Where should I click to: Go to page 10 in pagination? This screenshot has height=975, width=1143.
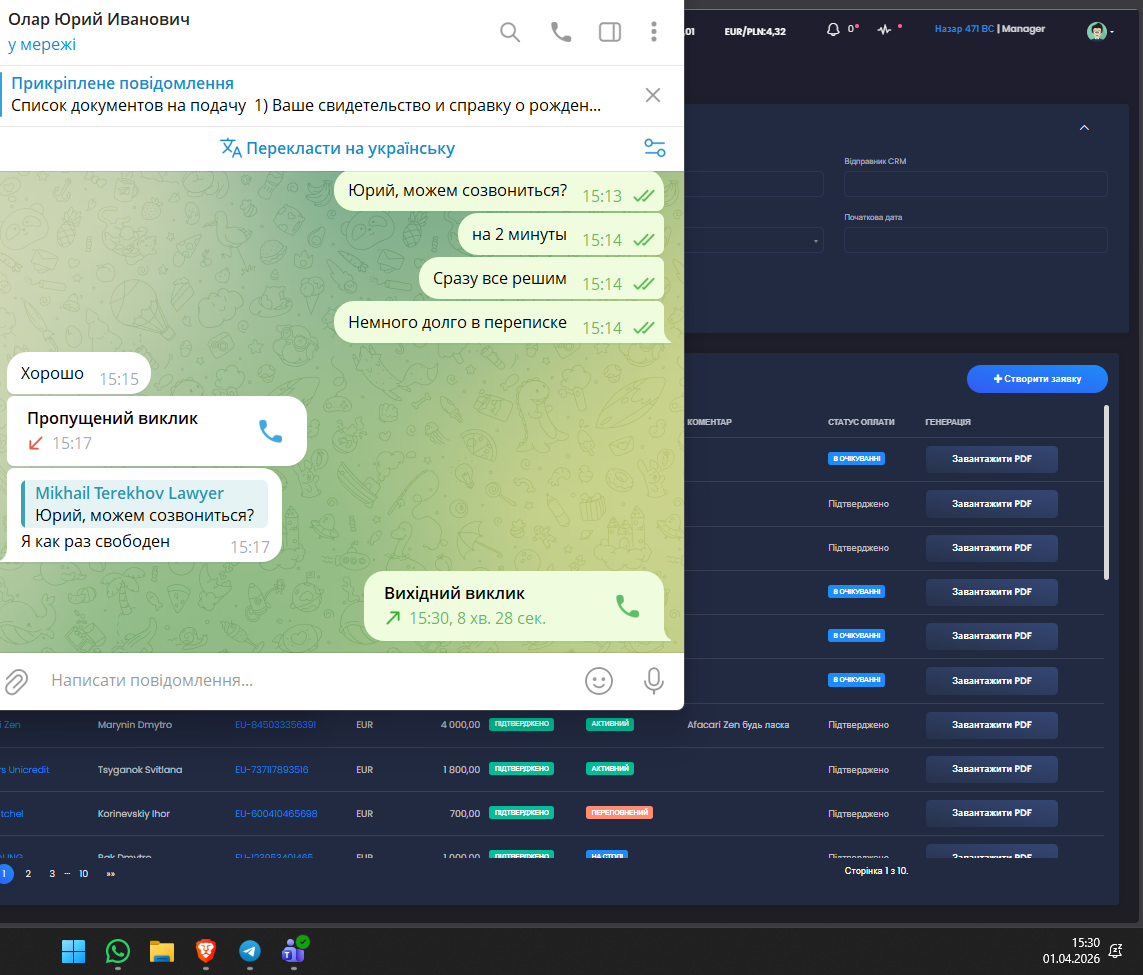(x=83, y=874)
